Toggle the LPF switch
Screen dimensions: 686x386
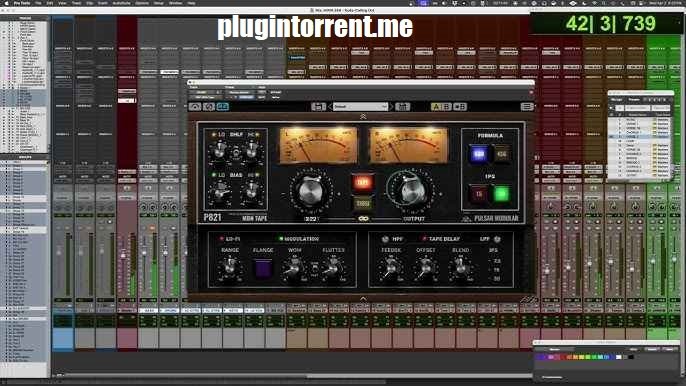(497, 239)
